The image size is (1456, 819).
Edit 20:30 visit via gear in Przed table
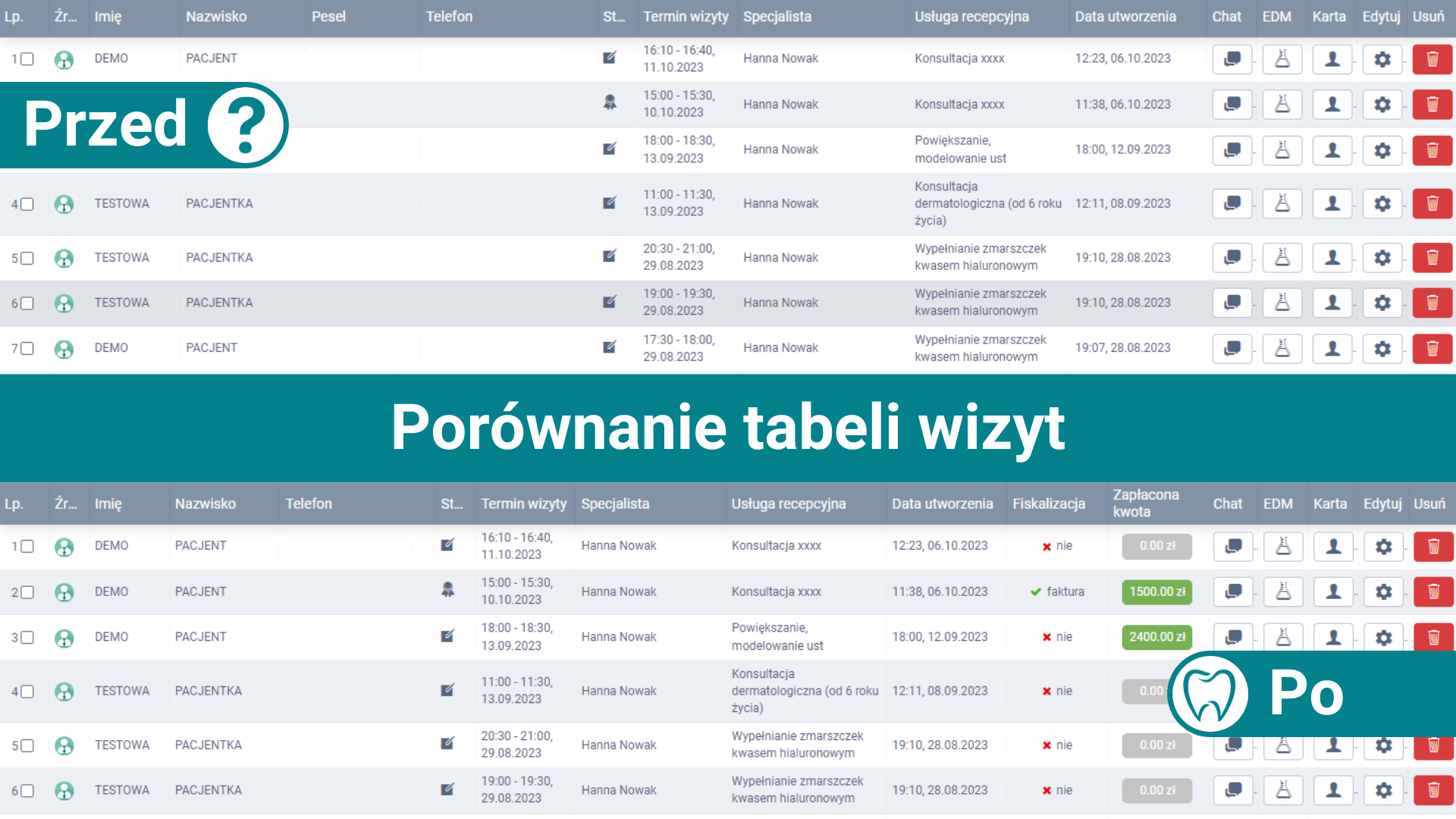[1382, 258]
